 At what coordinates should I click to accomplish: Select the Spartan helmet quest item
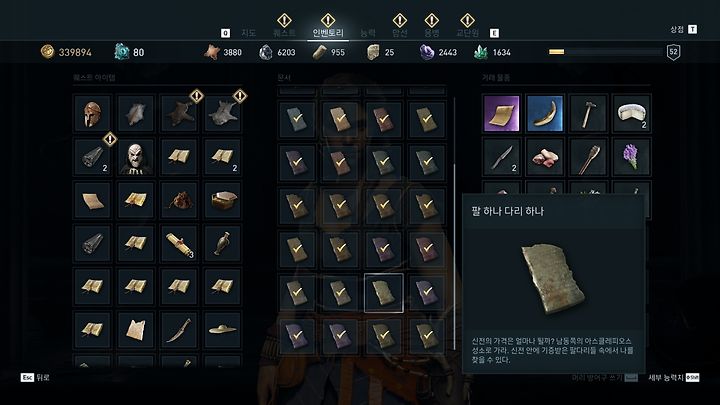pos(92,113)
